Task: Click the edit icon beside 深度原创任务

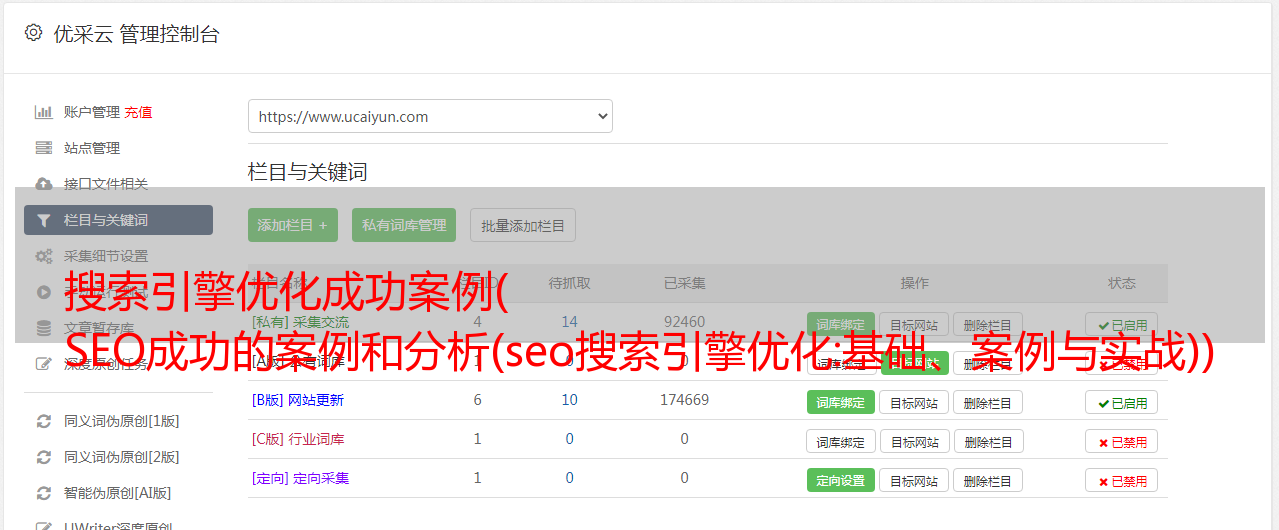Action: [43, 364]
